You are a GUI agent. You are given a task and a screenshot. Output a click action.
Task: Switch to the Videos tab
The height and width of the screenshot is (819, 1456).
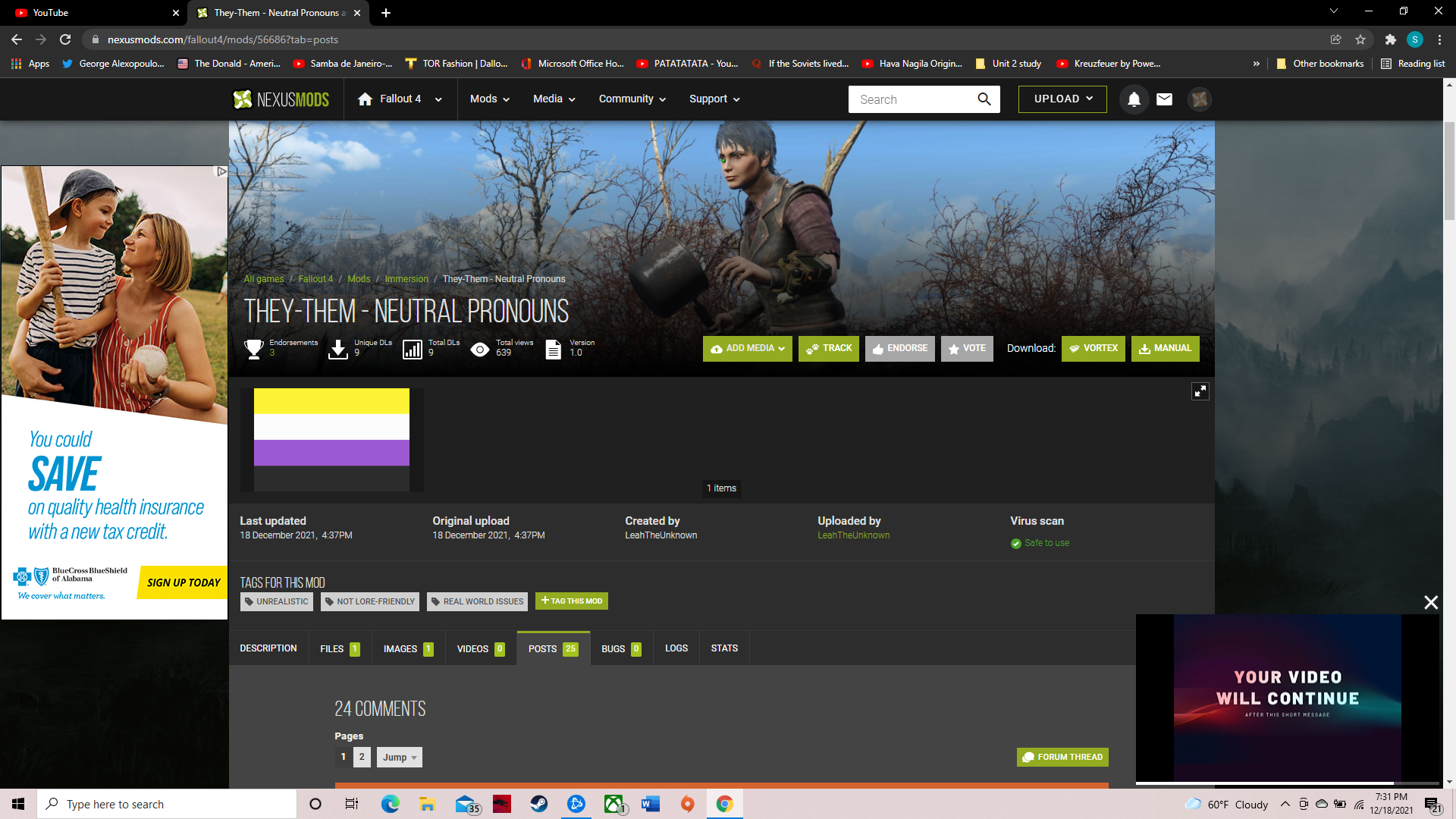481,649
